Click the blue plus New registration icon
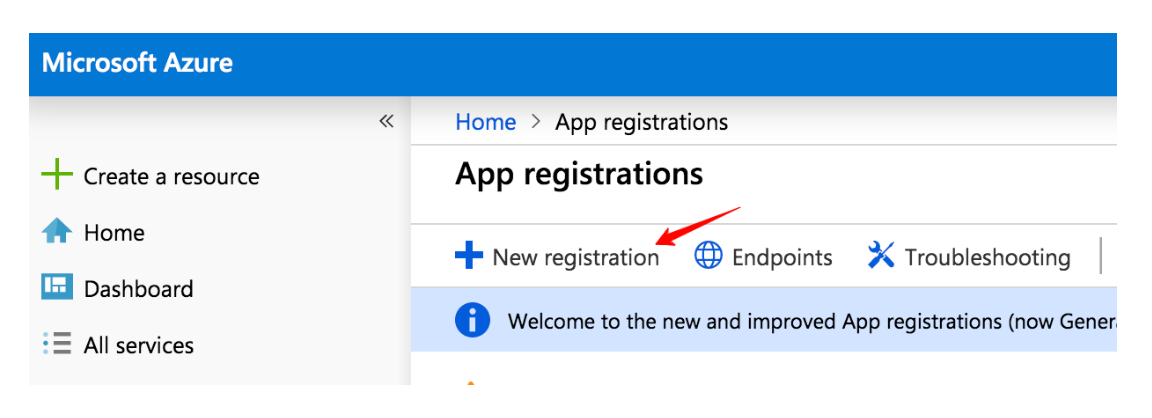This screenshot has height=418, width=1152. (468, 257)
